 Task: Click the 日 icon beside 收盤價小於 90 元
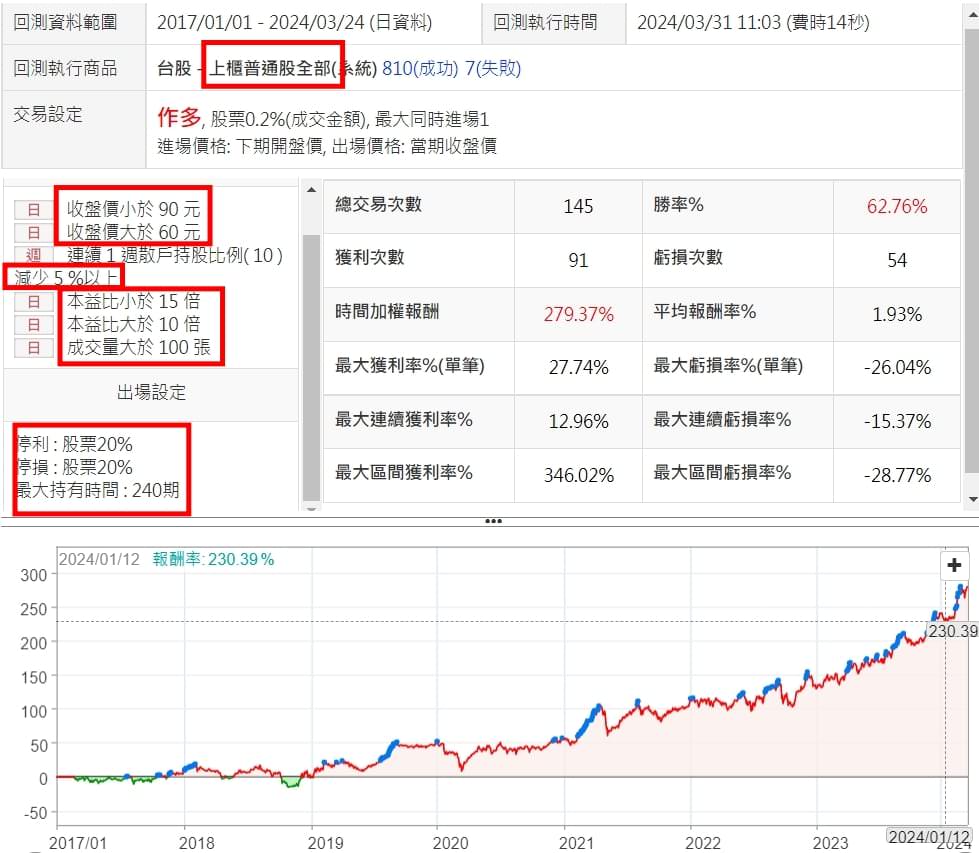[x=33, y=210]
